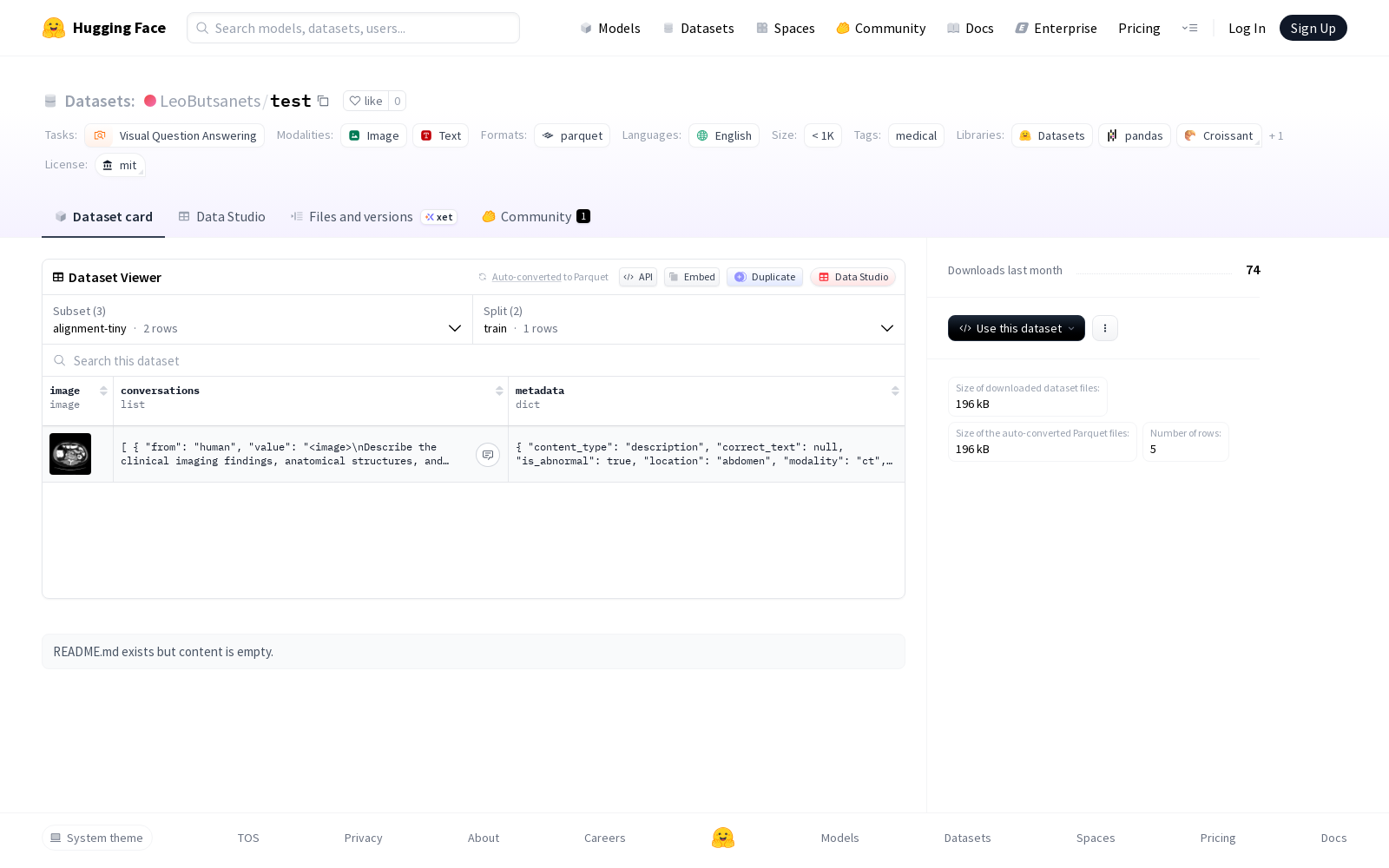Select the Text modality tag
1389x868 pixels.
click(440, 135)
